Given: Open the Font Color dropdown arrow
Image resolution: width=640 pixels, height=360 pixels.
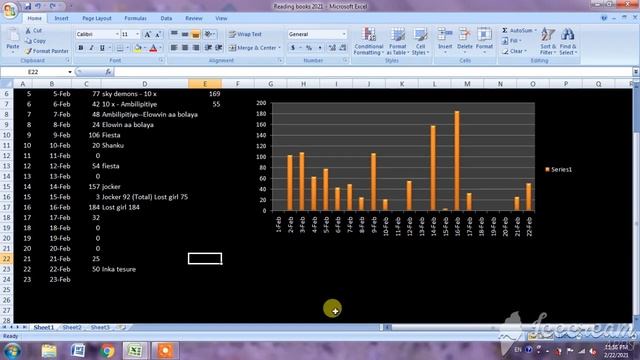Looking at the screenshot, I should (160, 48).
